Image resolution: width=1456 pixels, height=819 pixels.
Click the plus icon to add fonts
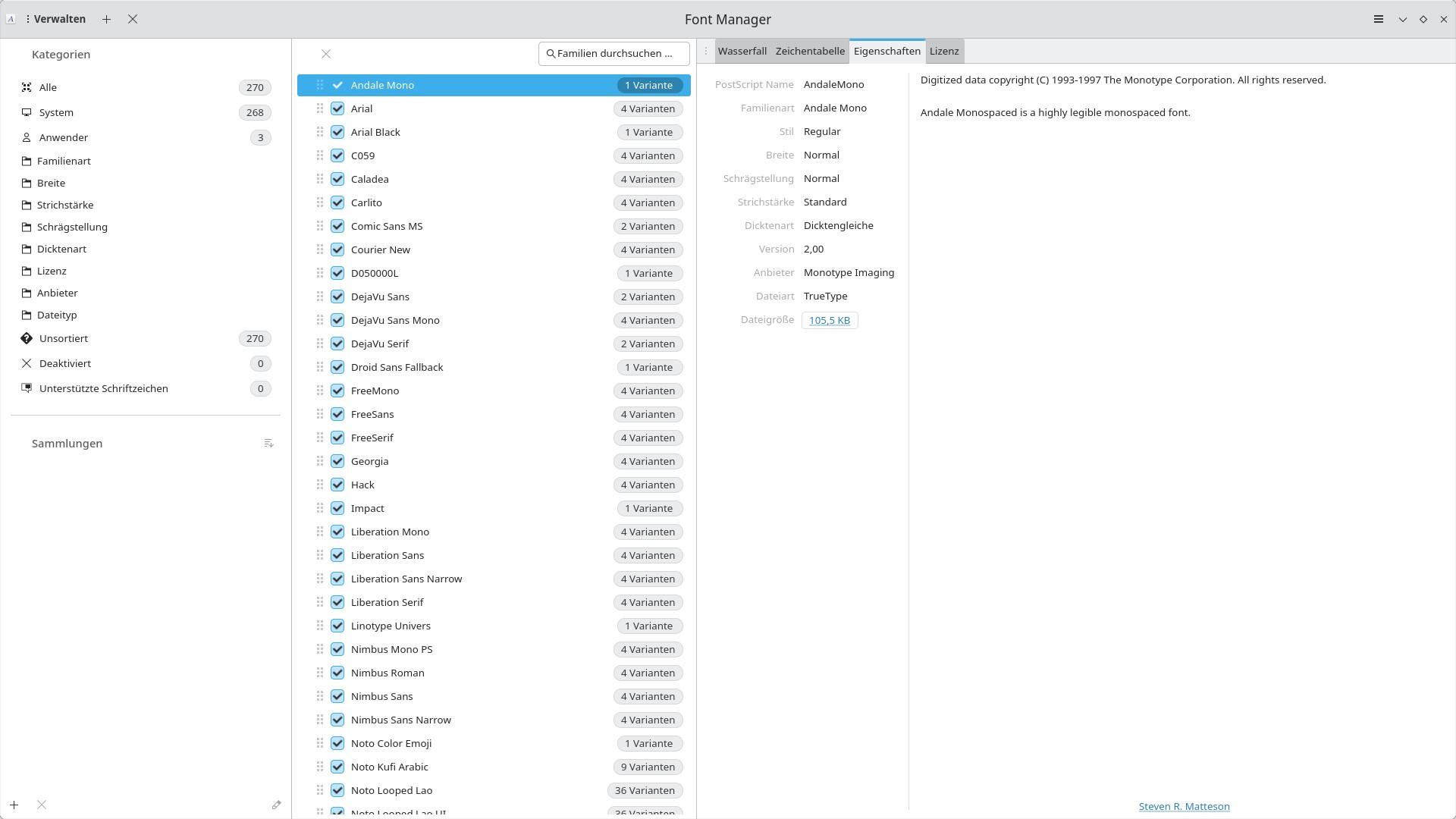pyautogui.click(x=107, y=19)
